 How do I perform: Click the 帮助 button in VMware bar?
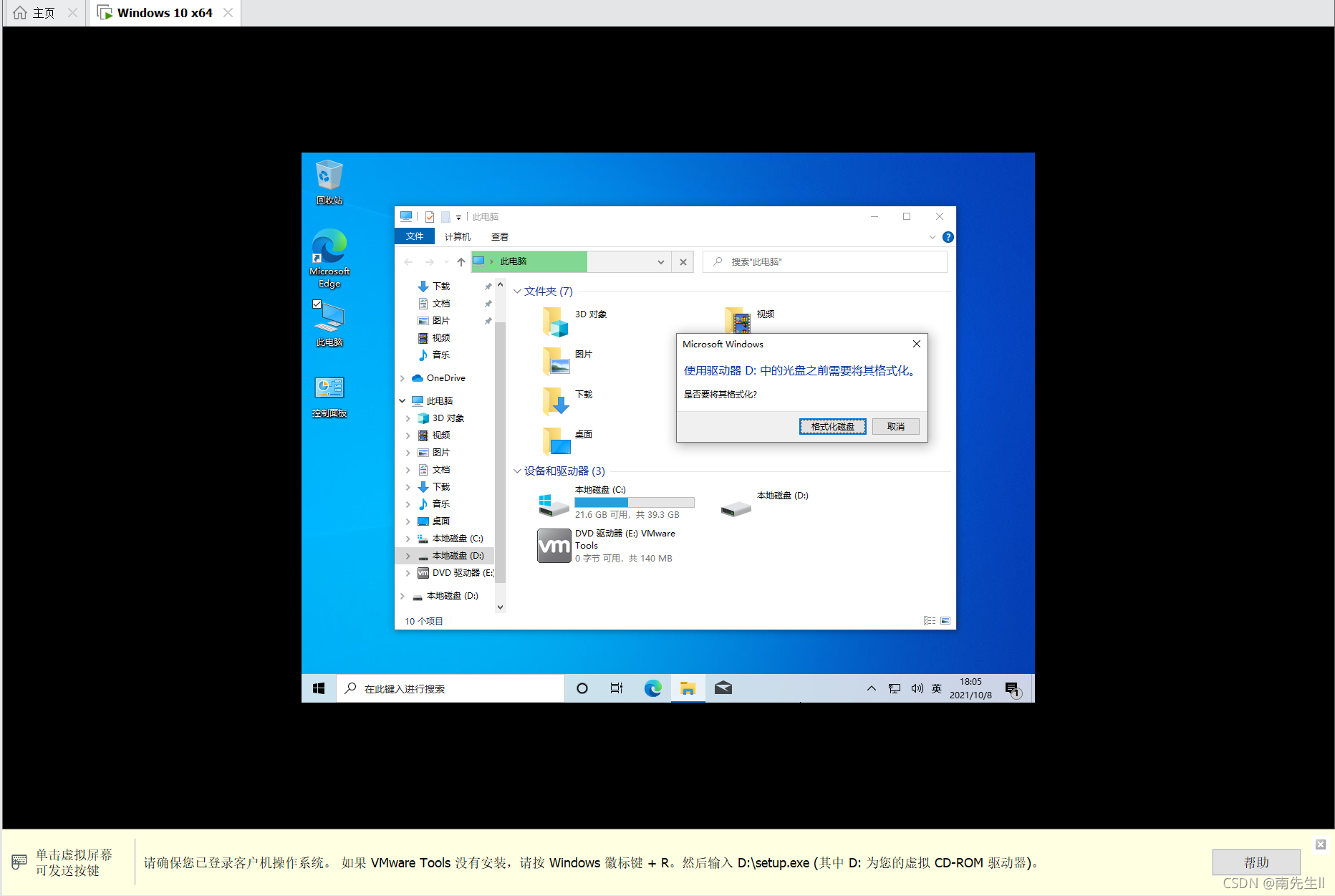click(x=1256, y=862)
